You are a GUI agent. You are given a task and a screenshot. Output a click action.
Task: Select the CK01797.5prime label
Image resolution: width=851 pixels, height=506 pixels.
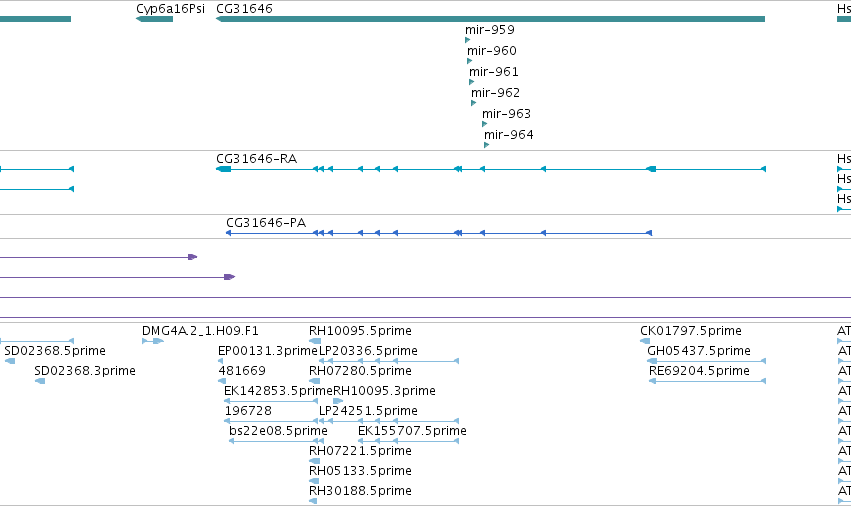(691, 331)
